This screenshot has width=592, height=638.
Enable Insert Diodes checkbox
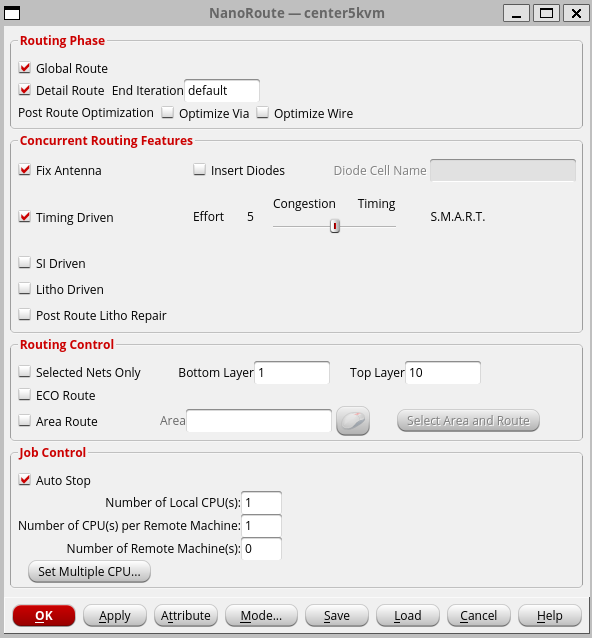click(199, 170)
